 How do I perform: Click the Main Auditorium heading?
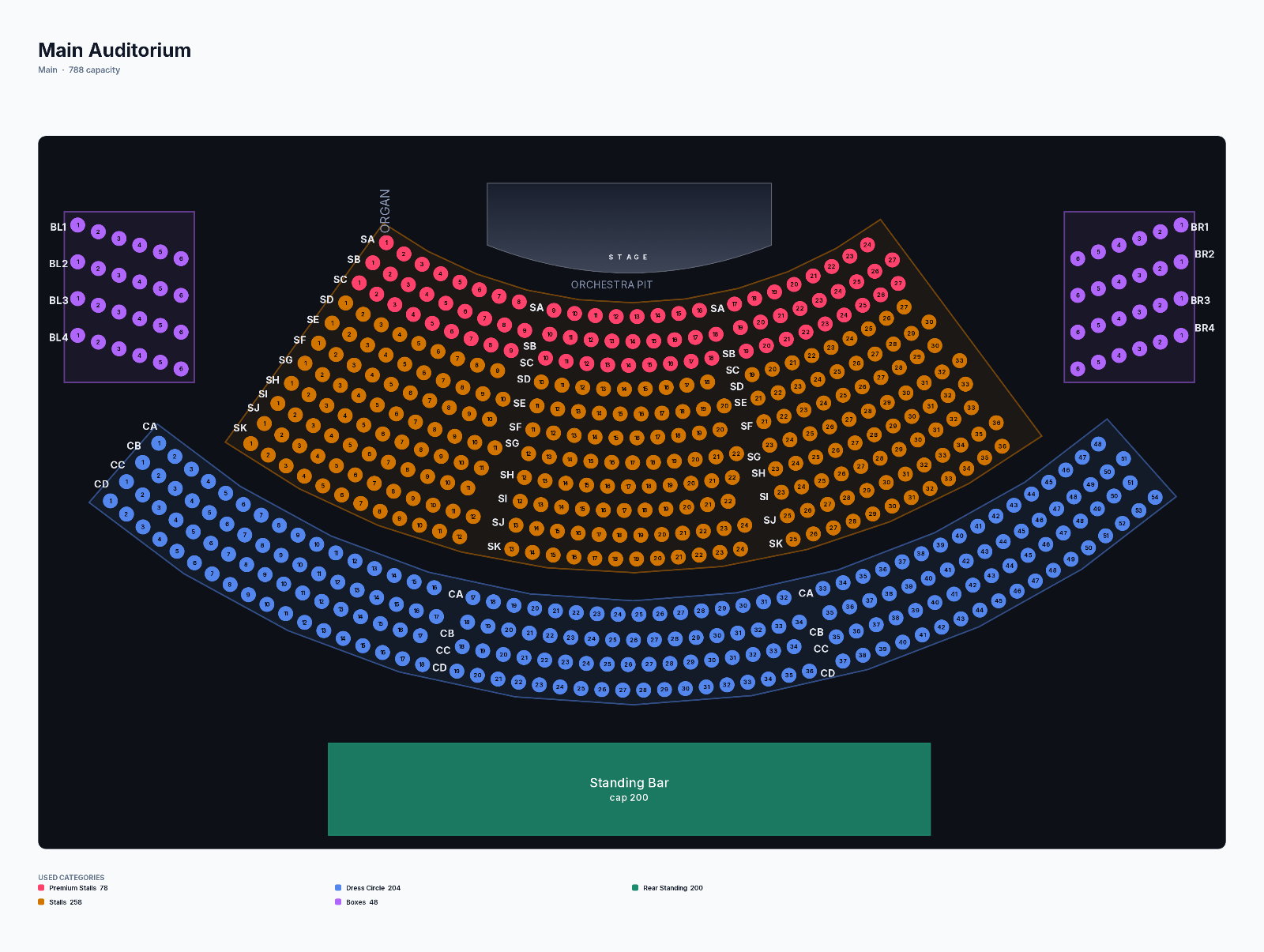point(115,50)
